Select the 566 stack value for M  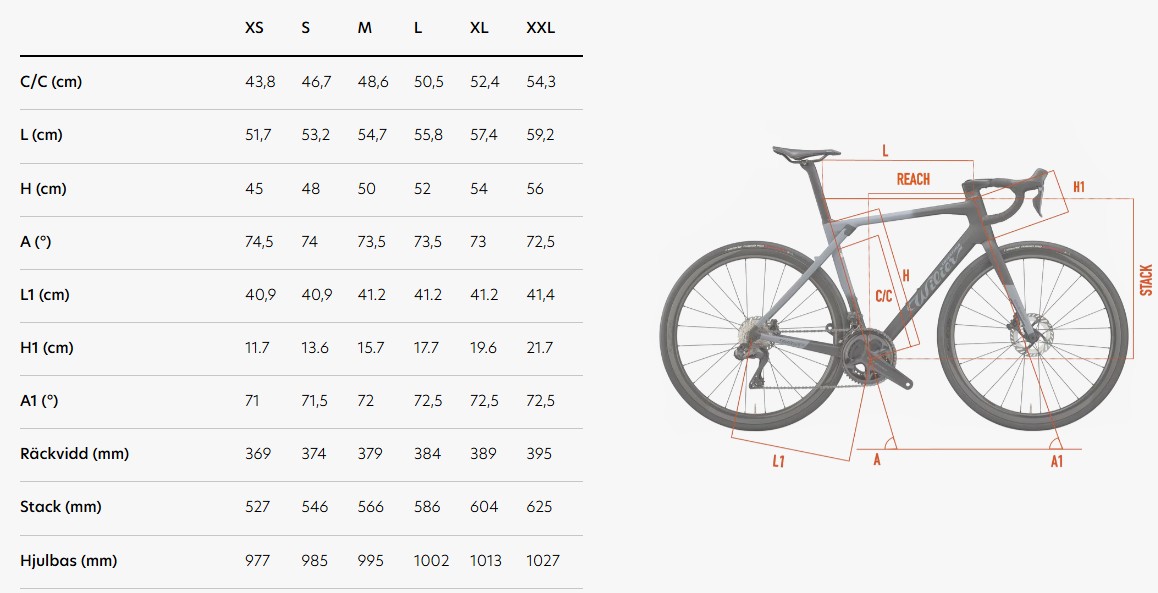pos(371,507)
